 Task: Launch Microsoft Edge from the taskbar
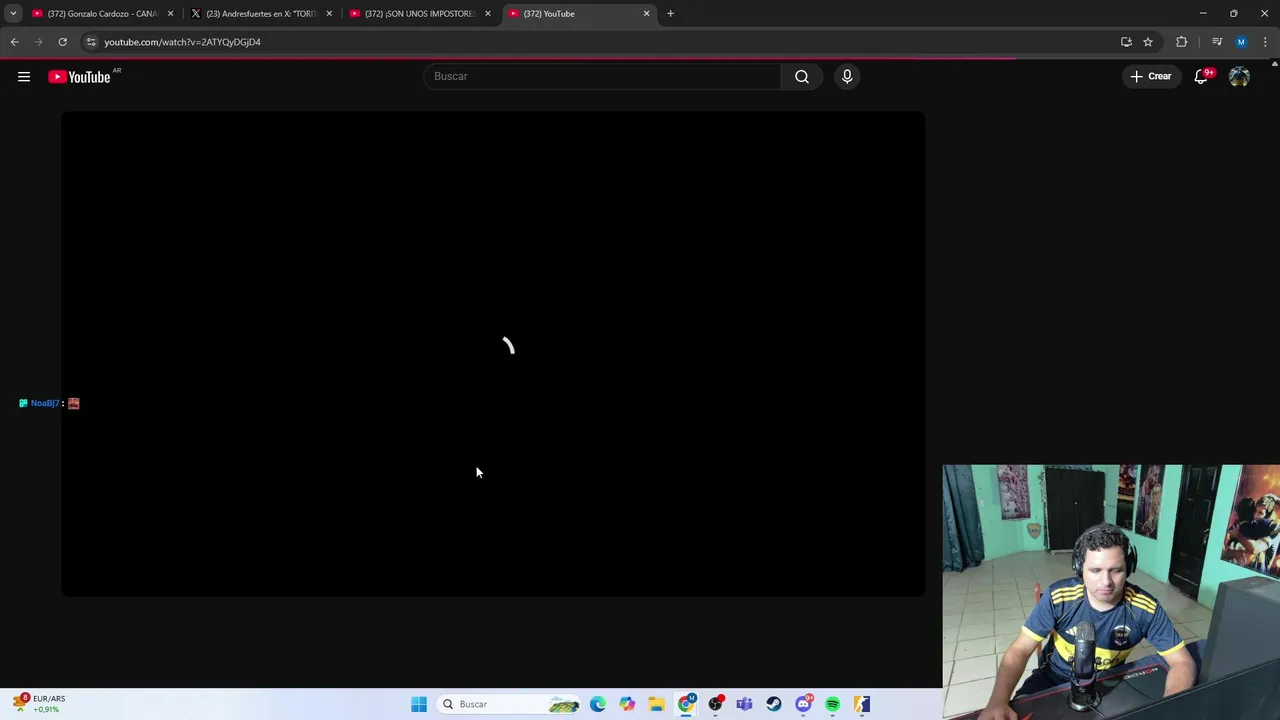click(598, 704)
